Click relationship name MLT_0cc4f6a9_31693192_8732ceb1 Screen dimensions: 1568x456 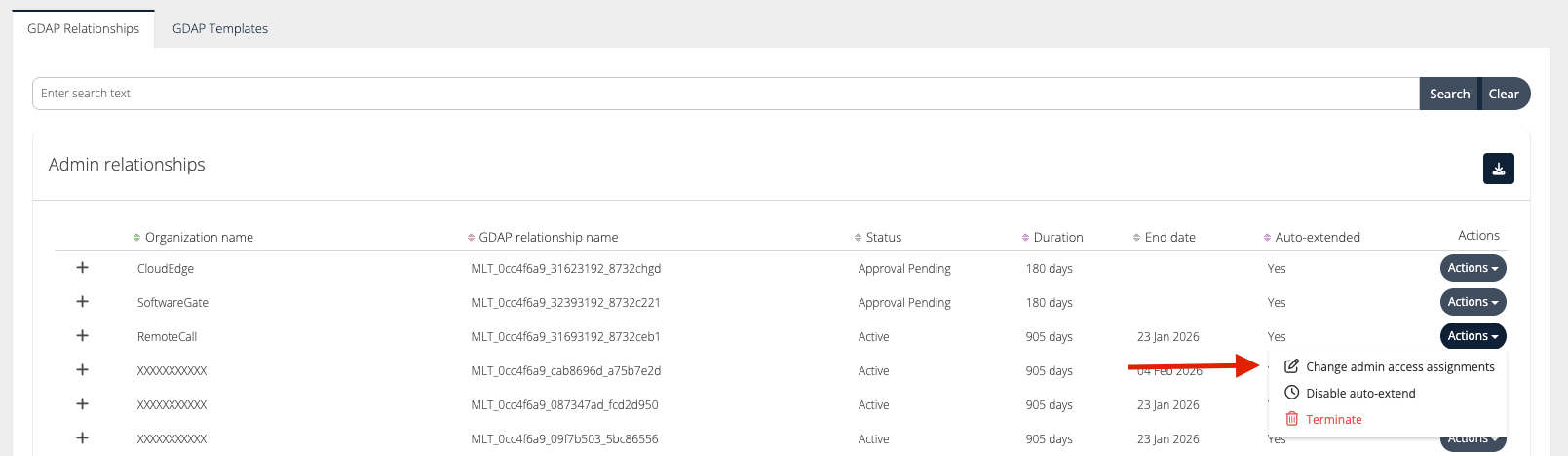point(566,337)
